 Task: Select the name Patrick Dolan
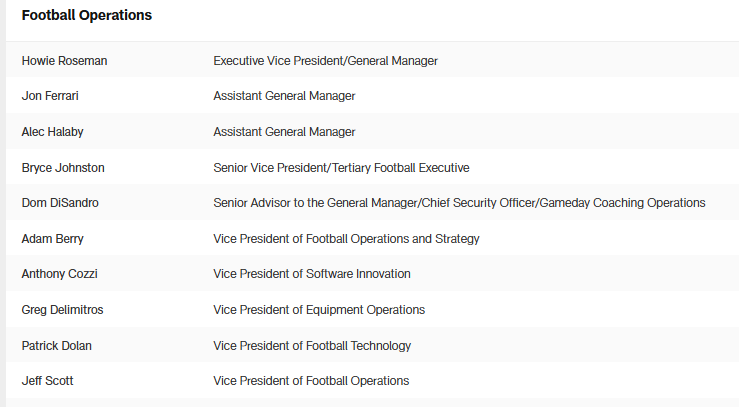56,346
